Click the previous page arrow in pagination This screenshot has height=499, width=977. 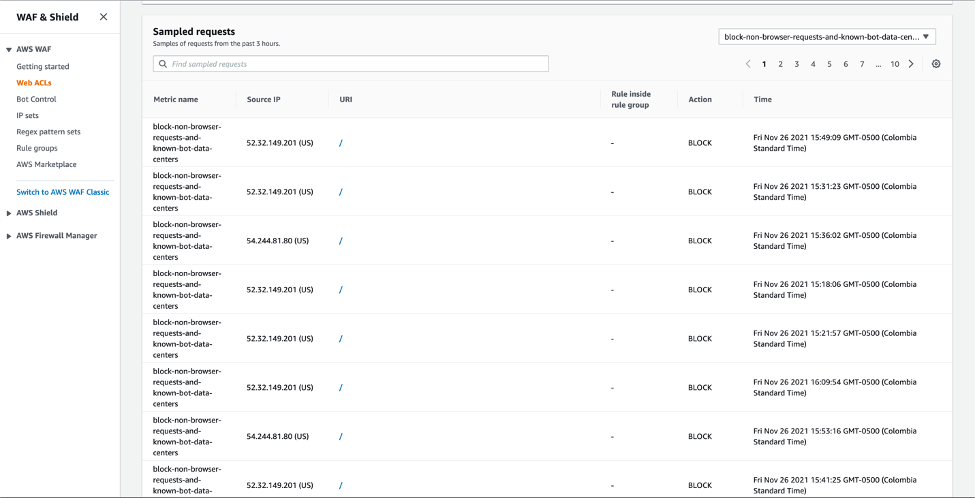[x=747, y=64]
